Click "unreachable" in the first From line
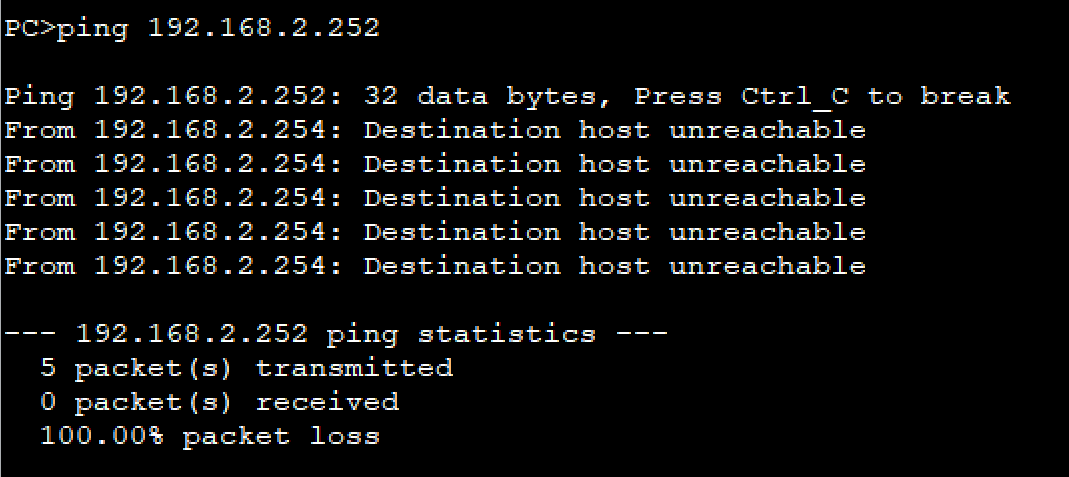The width and height of the screenshot is (1069, 477). (x=767, y=131)
